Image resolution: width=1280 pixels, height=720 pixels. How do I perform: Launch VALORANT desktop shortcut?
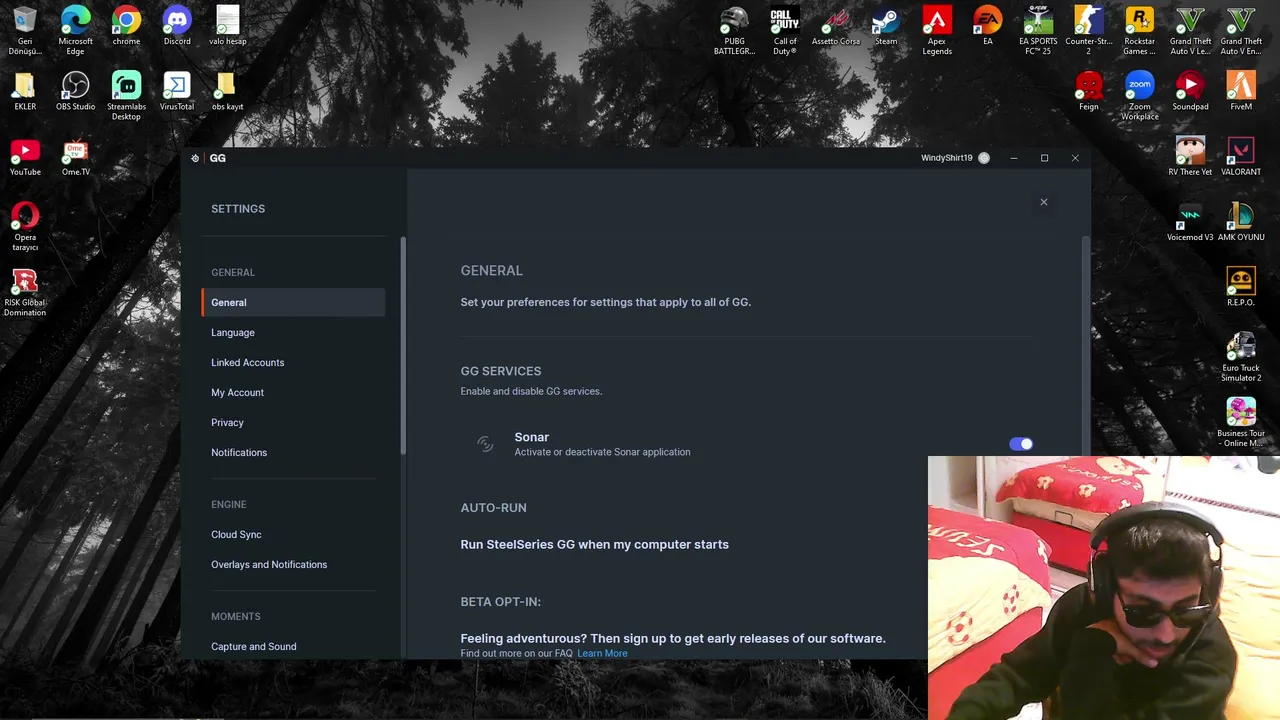click(x=1241, y=157)
